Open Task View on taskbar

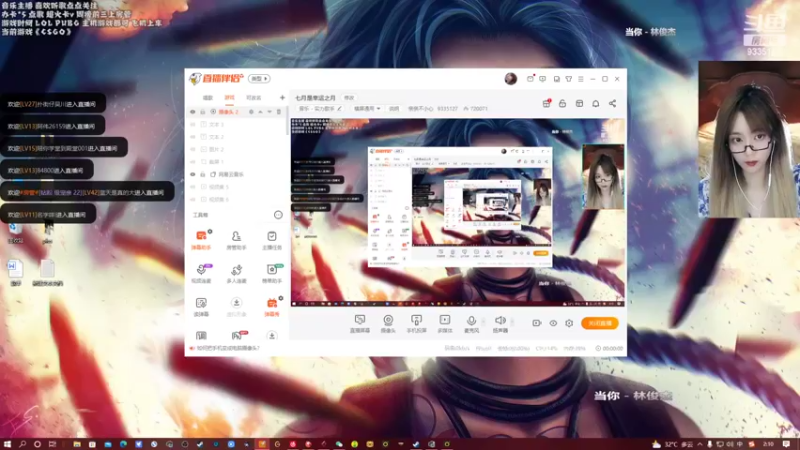[53, 444]
